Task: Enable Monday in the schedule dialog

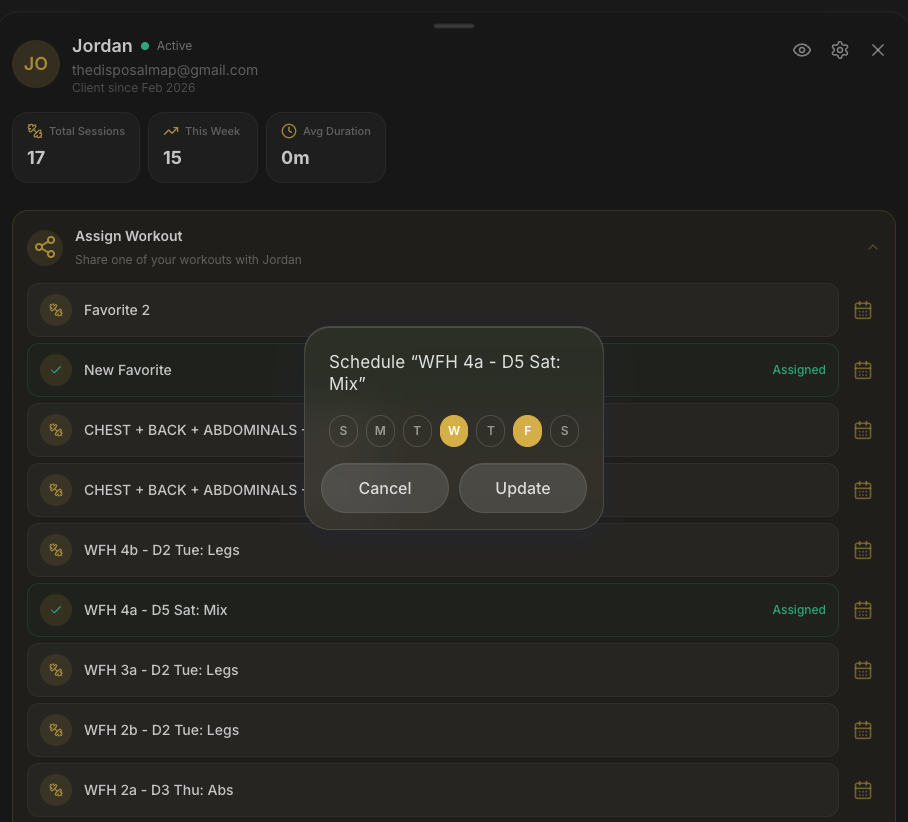Action: coord(380,431)
